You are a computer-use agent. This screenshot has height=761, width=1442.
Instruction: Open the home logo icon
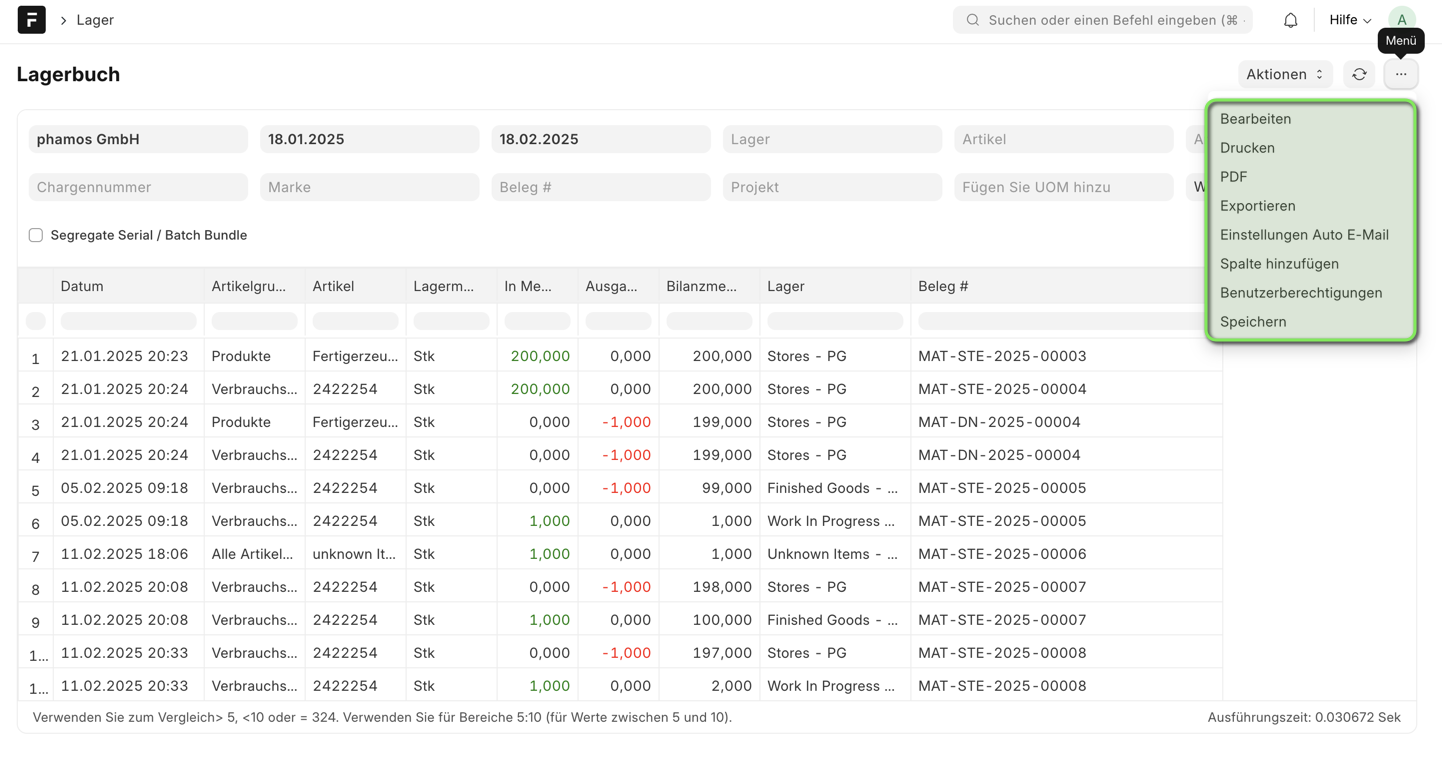click(32, 20)
